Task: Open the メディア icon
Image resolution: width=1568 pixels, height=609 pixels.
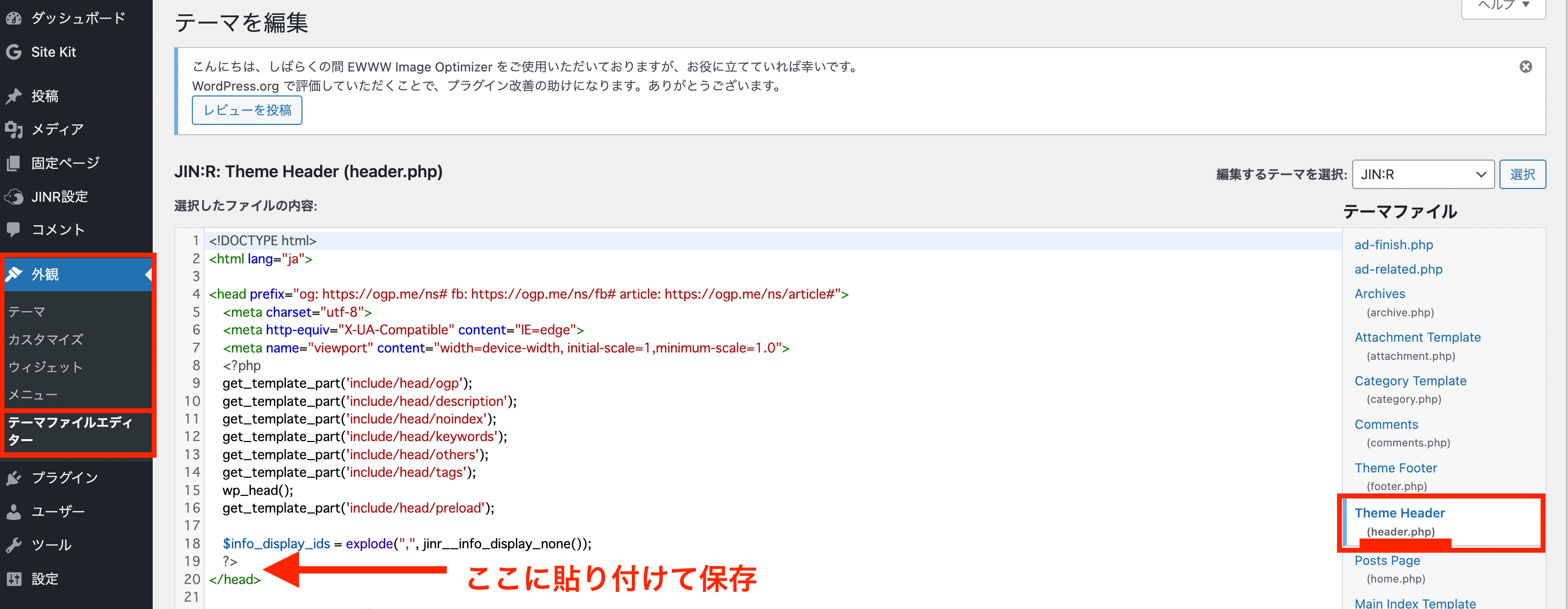Action: pyautogui.click(x=13, y=129)
